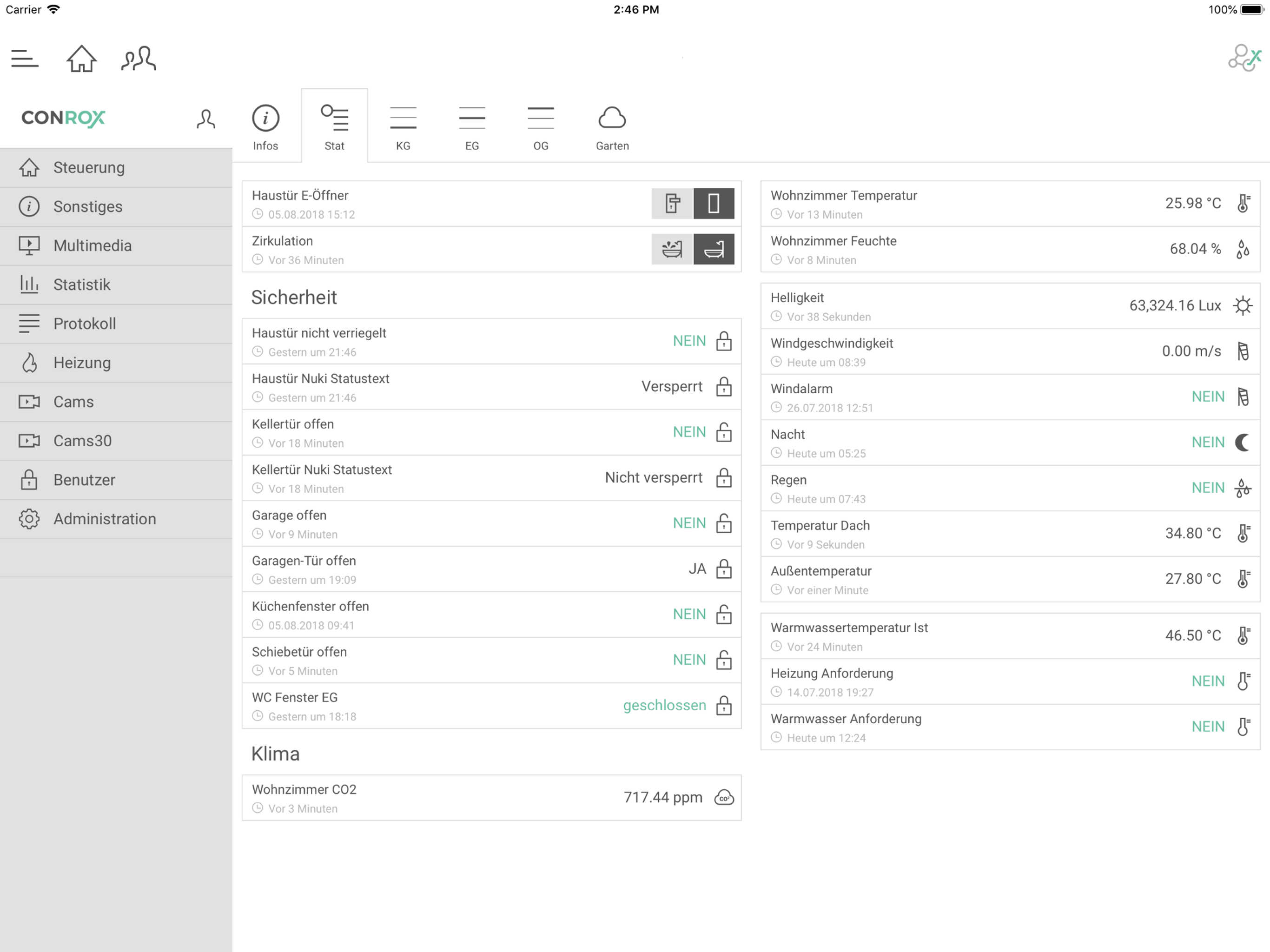This screenshot has height=952, width=1270.
Task: Open the KG tab
Action: (x=403, y=127)
